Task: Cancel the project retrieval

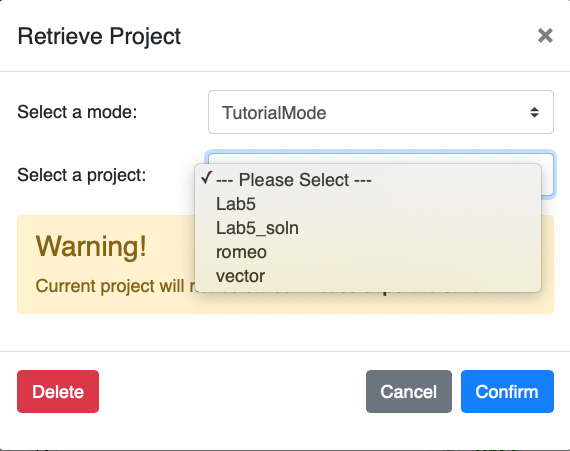Action: click(409, 391)
